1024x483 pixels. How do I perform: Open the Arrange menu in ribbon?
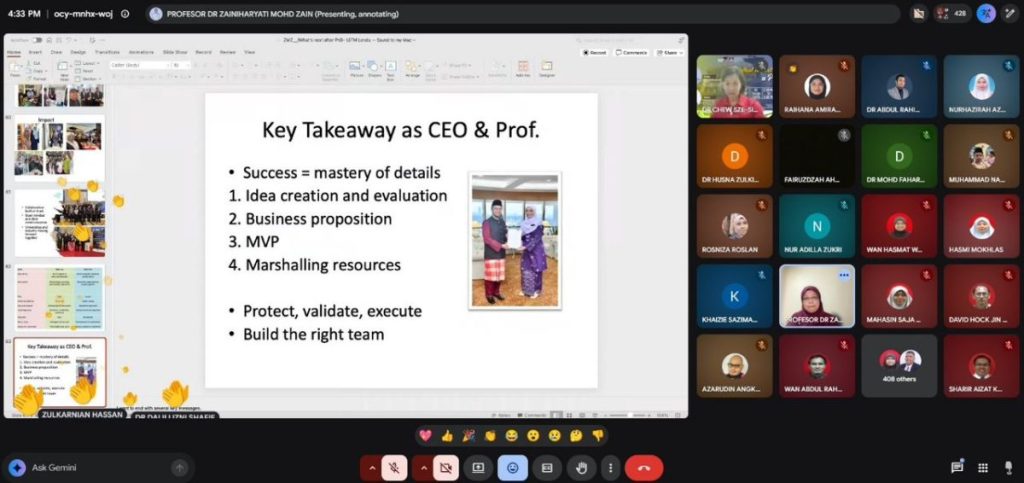412,69
